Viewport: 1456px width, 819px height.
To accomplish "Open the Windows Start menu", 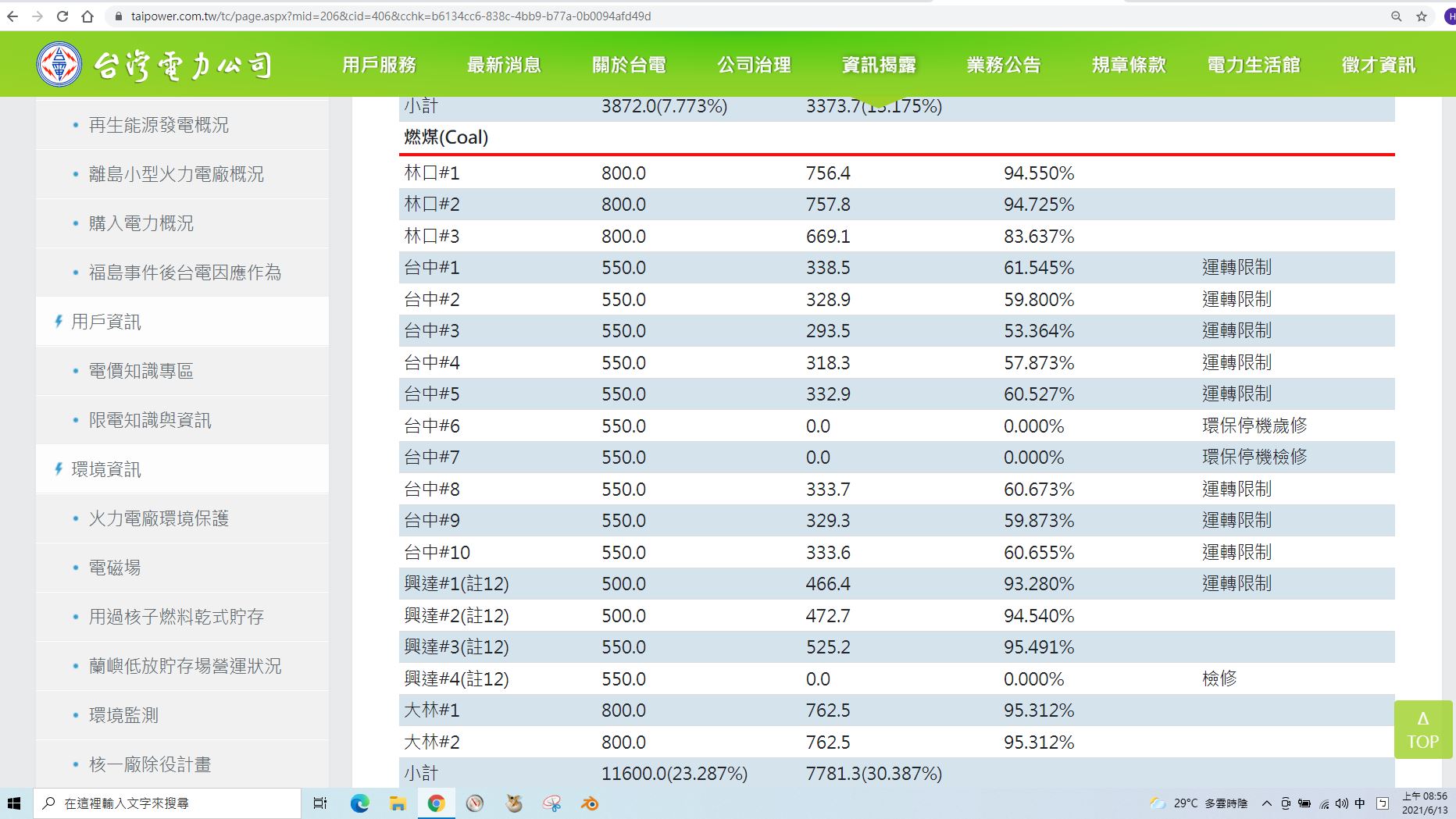I will 13,803.
